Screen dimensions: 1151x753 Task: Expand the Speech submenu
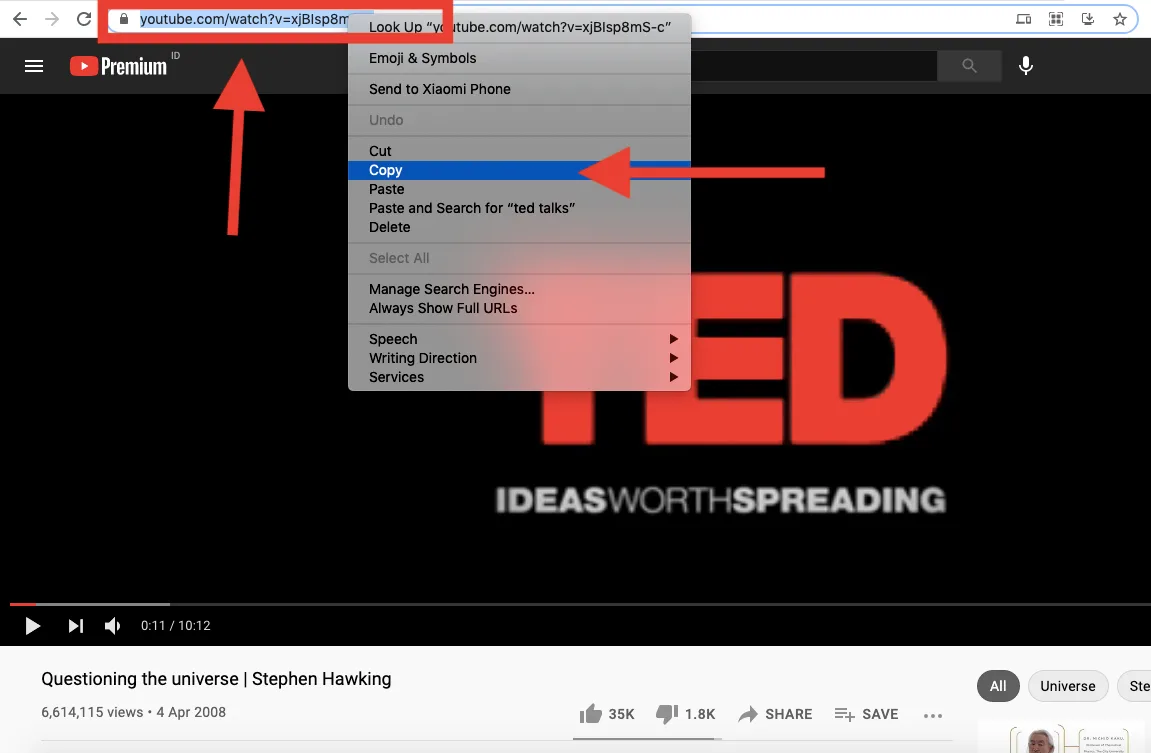coord(519,339)
